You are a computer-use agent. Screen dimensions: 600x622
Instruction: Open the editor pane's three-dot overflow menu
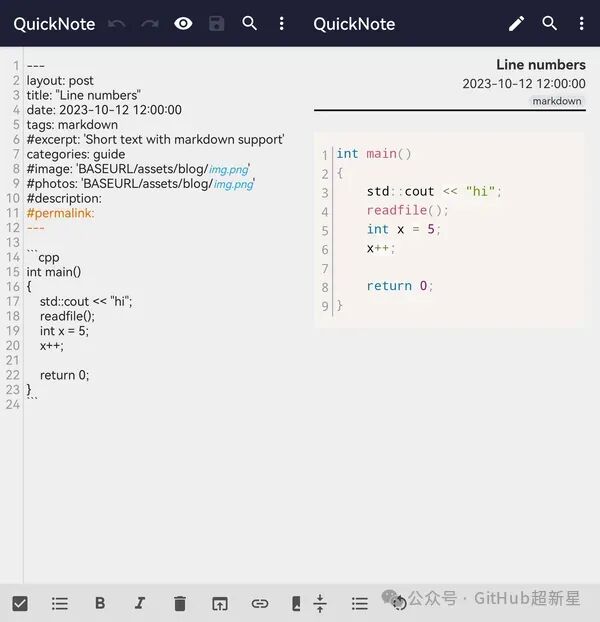[x=282, y=24]
